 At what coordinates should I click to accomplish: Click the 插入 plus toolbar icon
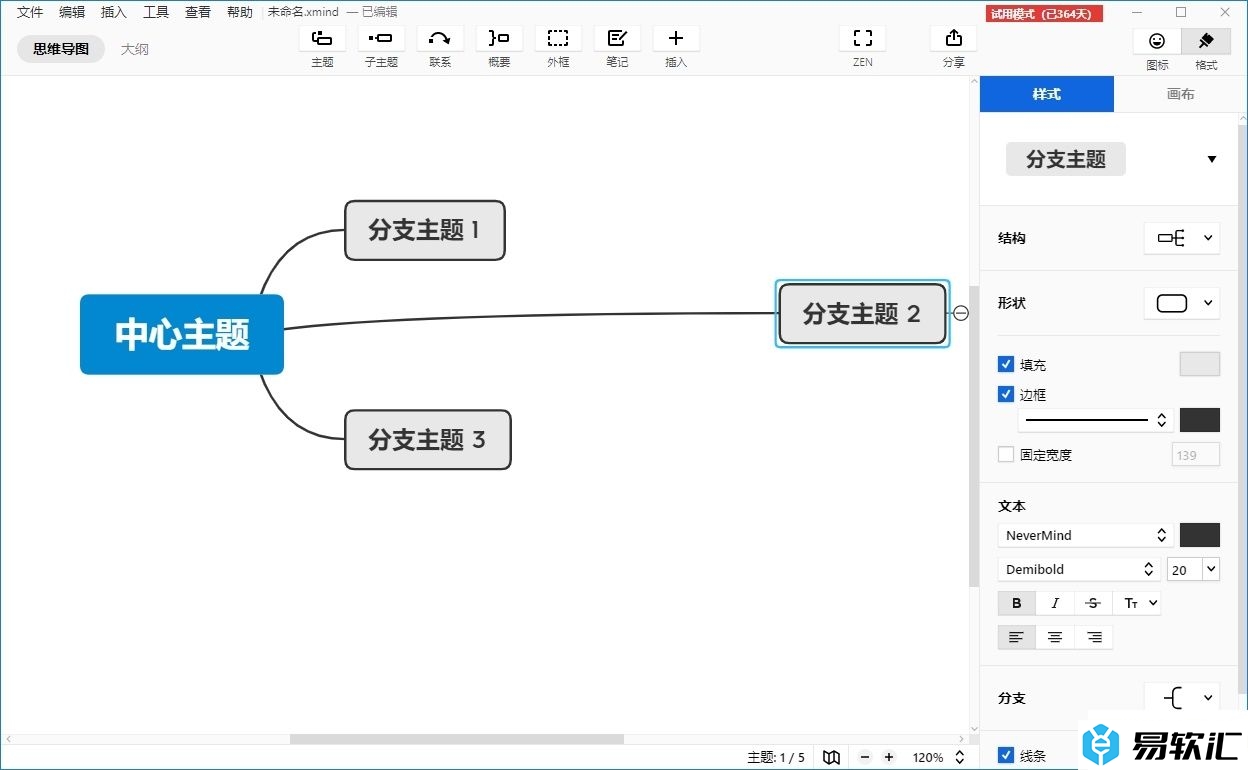[x=676, y=38]
